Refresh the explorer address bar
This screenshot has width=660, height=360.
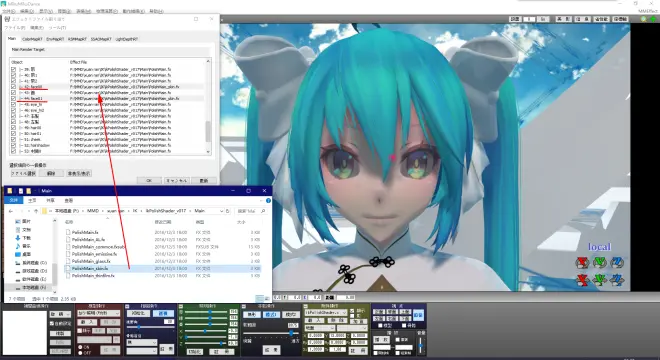228,211
